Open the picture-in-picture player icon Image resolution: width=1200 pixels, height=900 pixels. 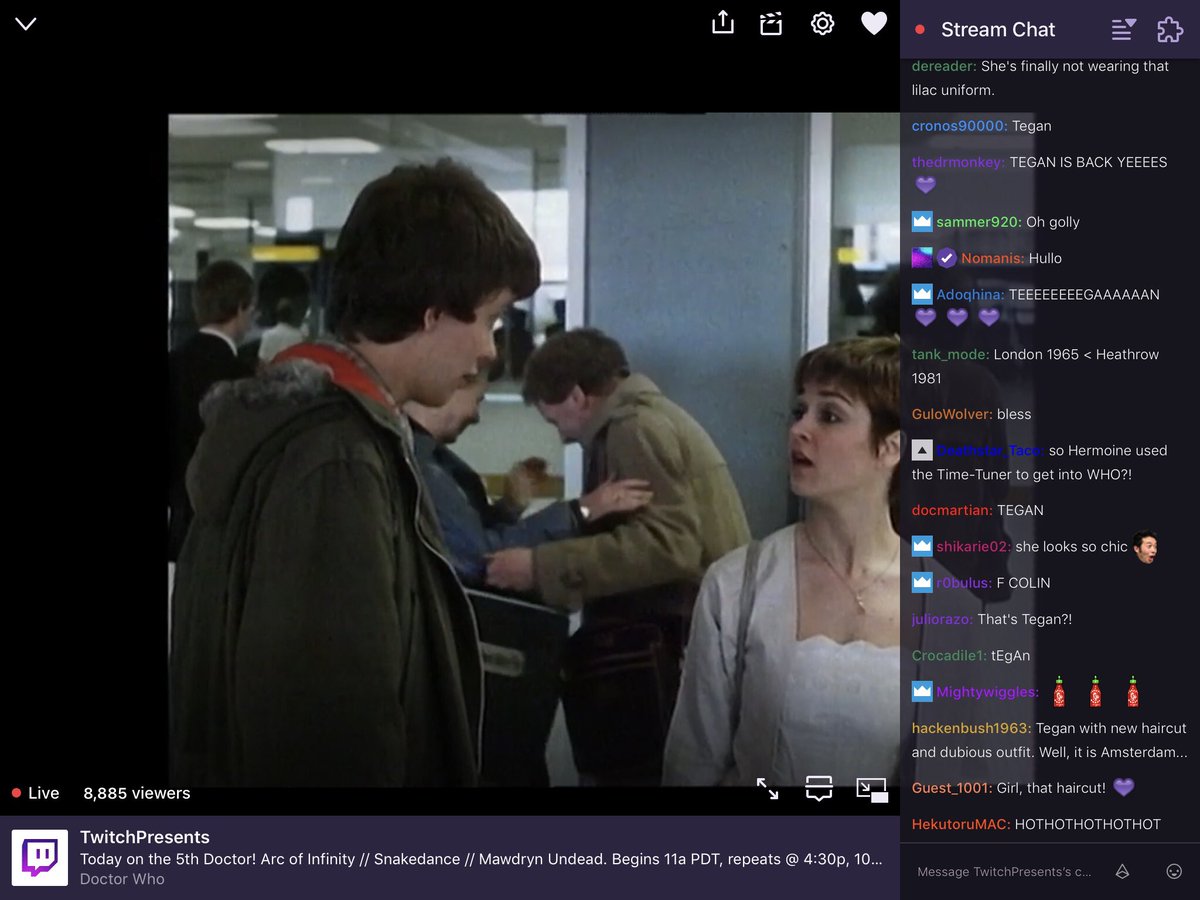(872, 789)
